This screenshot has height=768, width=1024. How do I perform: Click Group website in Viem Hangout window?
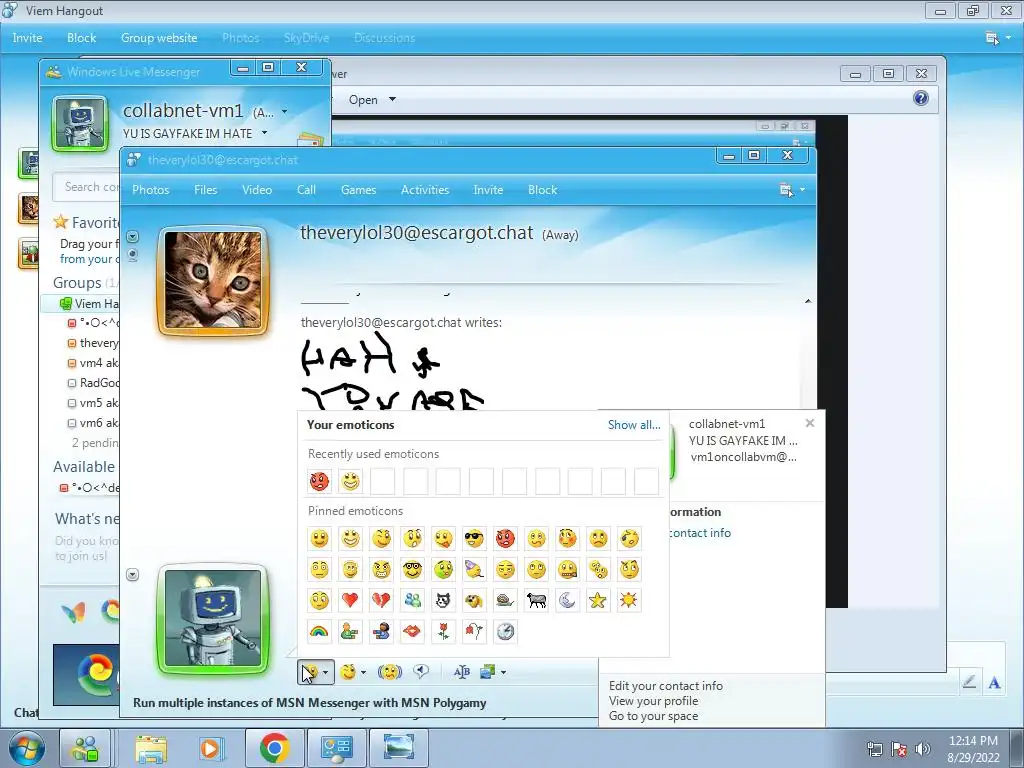(159, 38)
